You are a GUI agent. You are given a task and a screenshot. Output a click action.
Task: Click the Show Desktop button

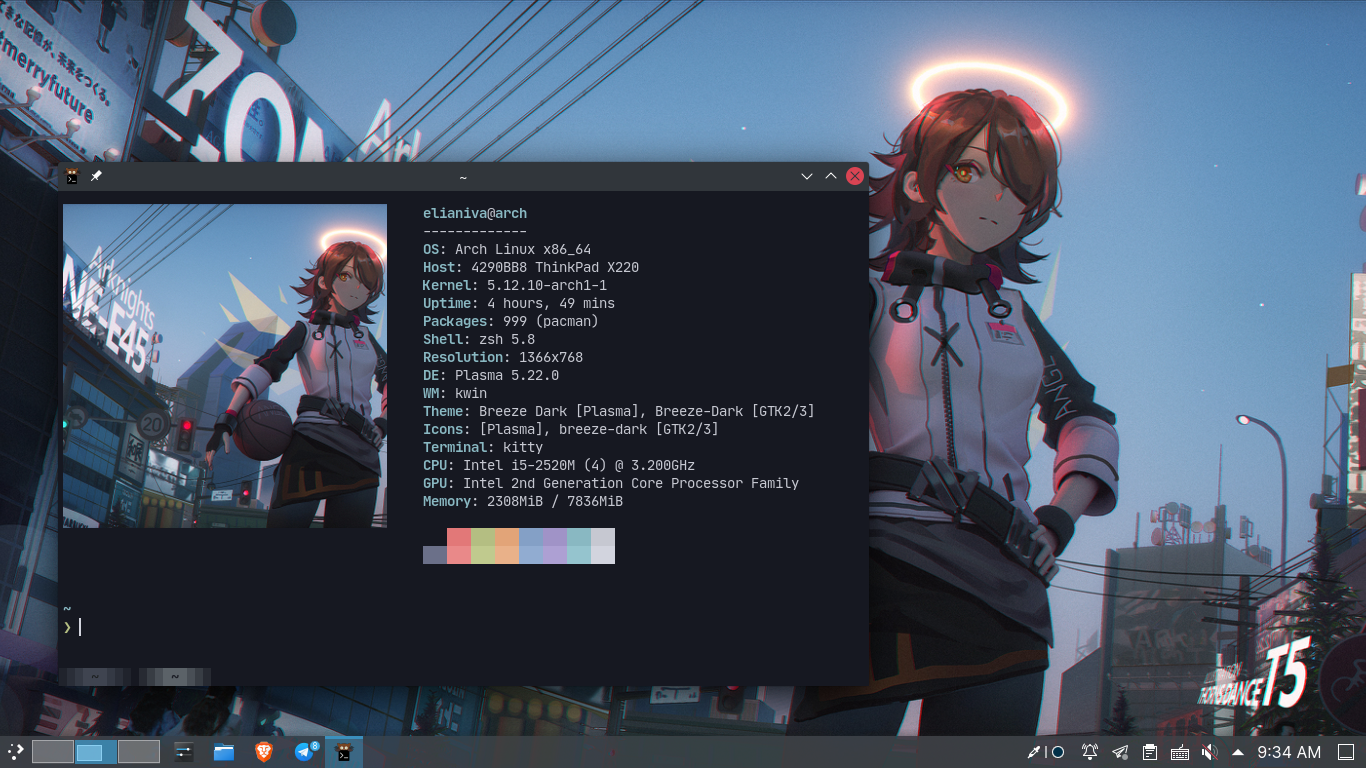1346,752
